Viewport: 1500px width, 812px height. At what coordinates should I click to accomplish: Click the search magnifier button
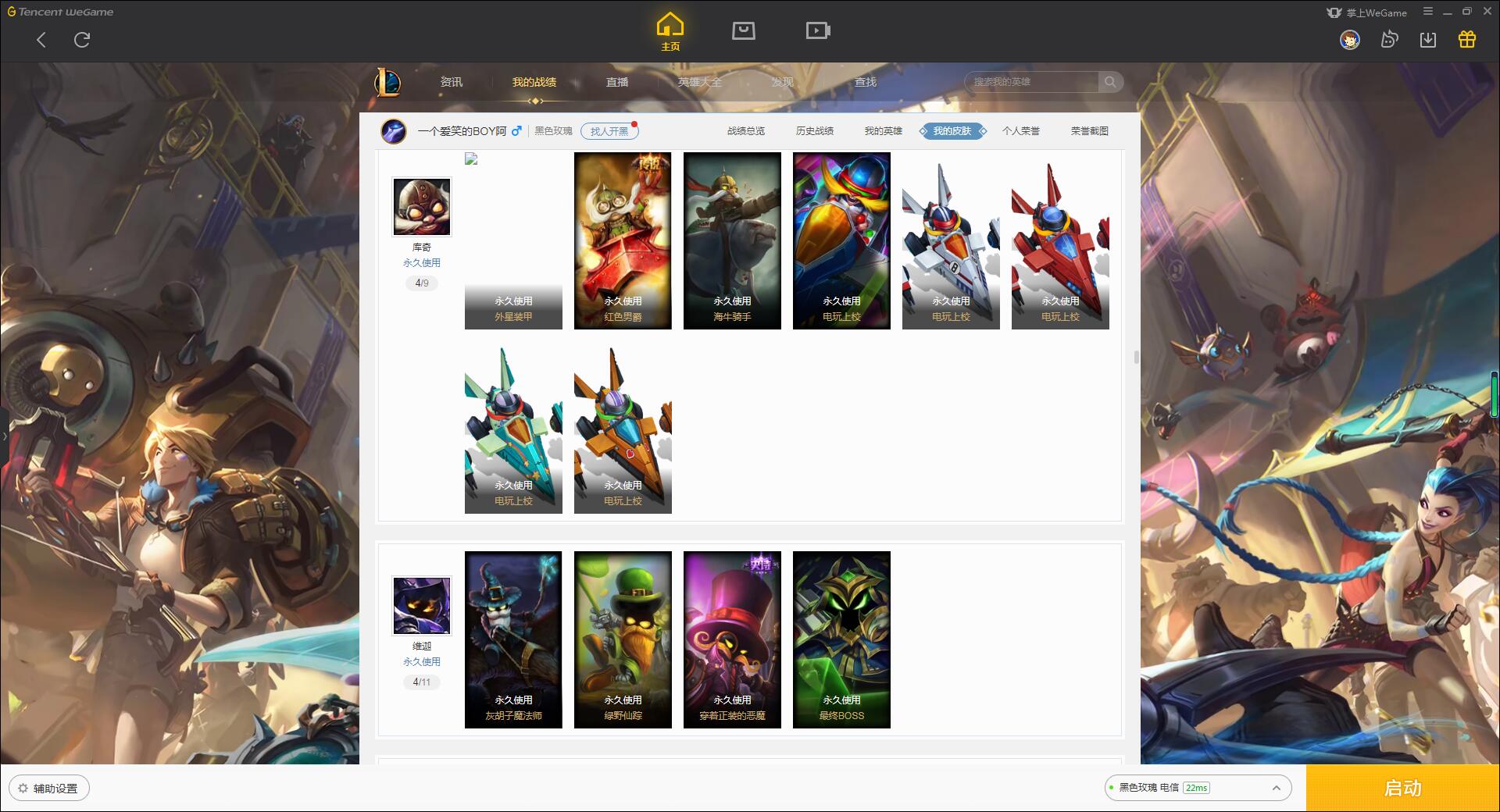coord(1110,82)
